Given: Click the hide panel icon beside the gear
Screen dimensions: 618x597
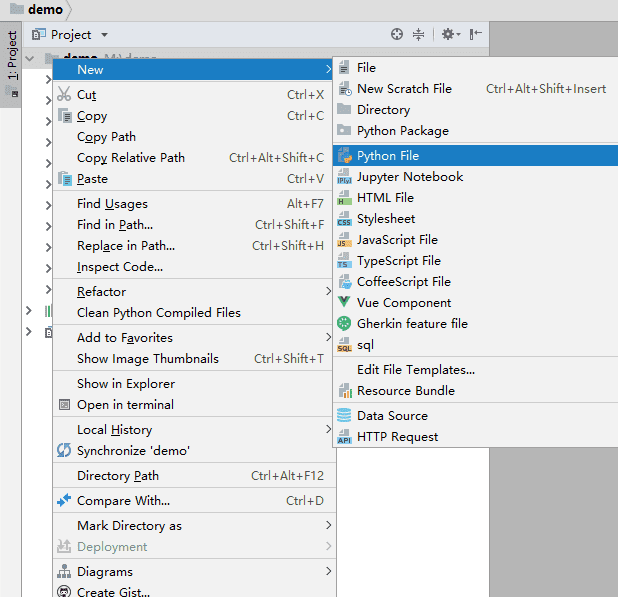Looking at the screenshot, I should click(x=476, y=34).
